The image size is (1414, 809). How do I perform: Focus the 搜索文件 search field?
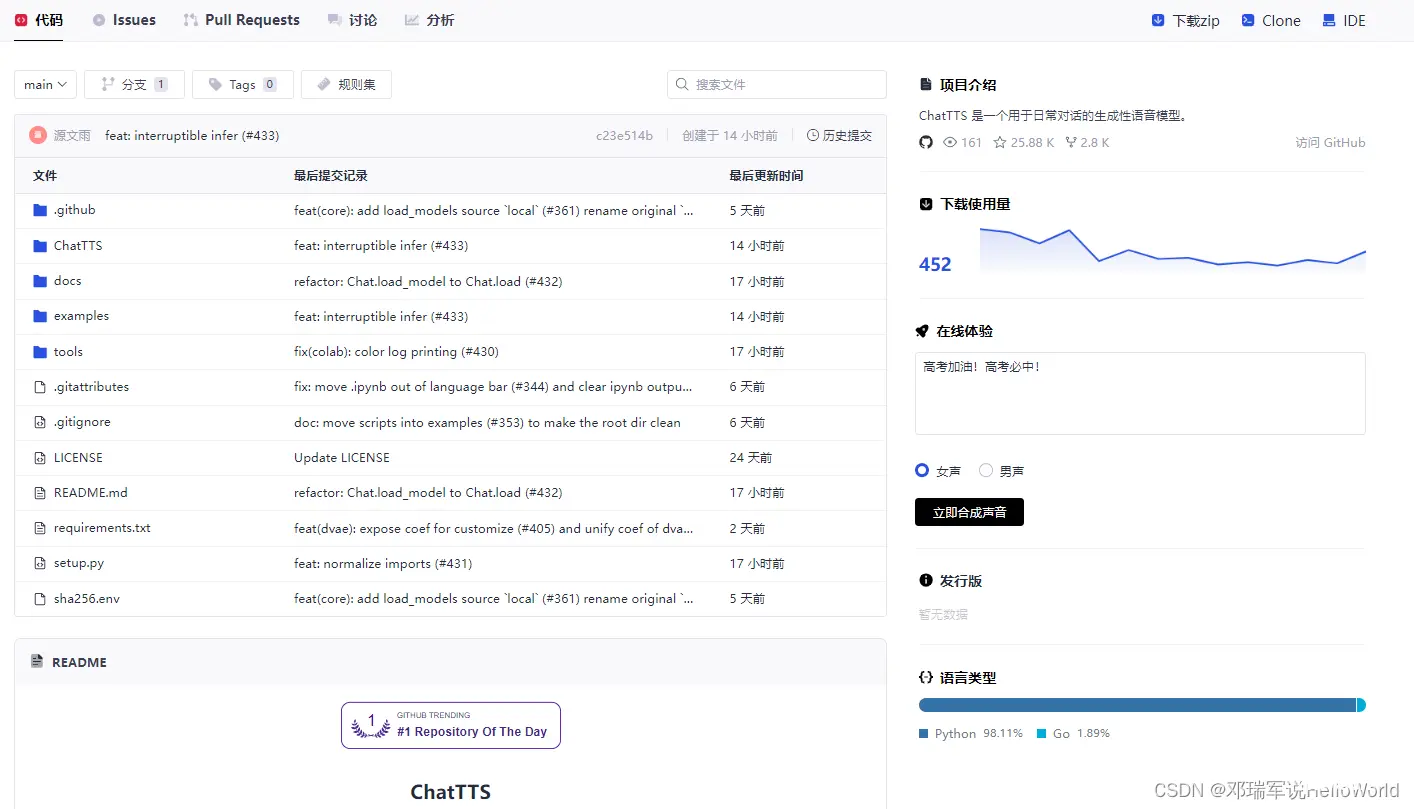click(x=777, y=85)
